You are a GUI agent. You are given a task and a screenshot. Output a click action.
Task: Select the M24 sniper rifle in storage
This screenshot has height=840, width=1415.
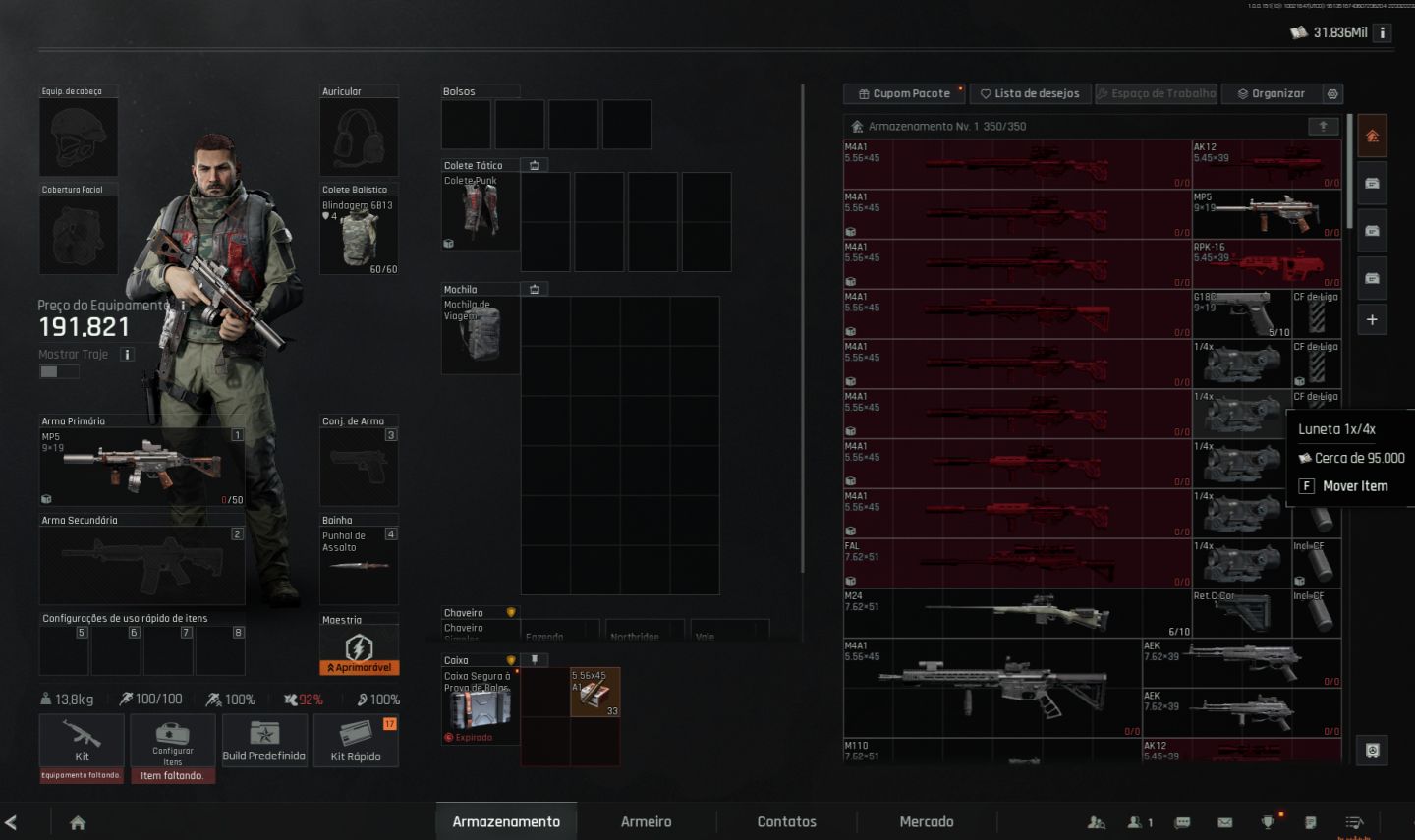1017,613
